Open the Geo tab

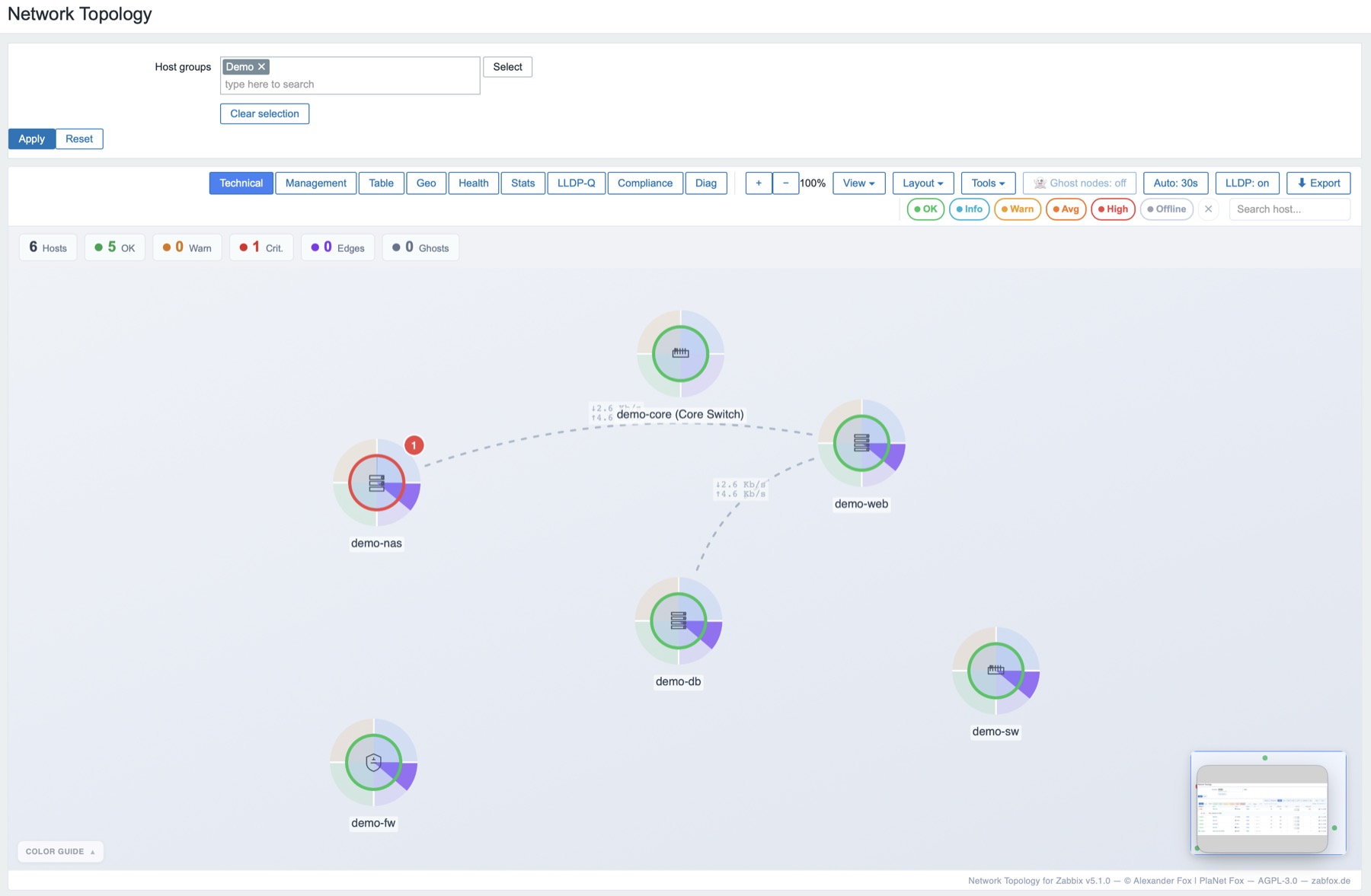426,183
